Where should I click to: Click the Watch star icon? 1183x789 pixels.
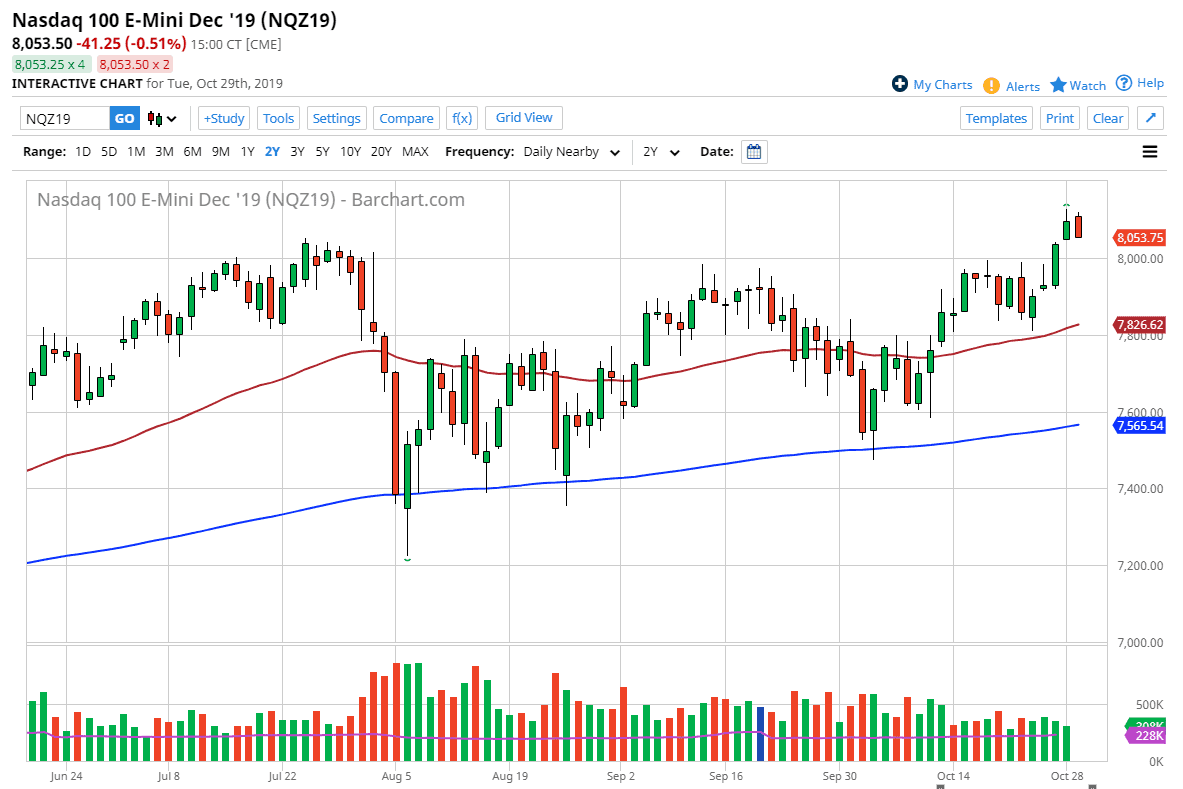pos(1059,85)
